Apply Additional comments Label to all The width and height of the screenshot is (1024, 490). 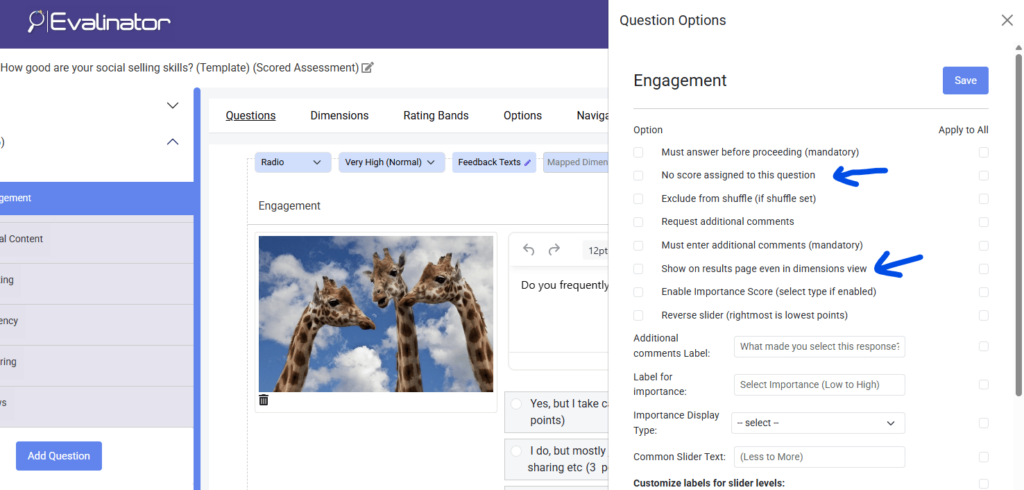pos(984,346)
